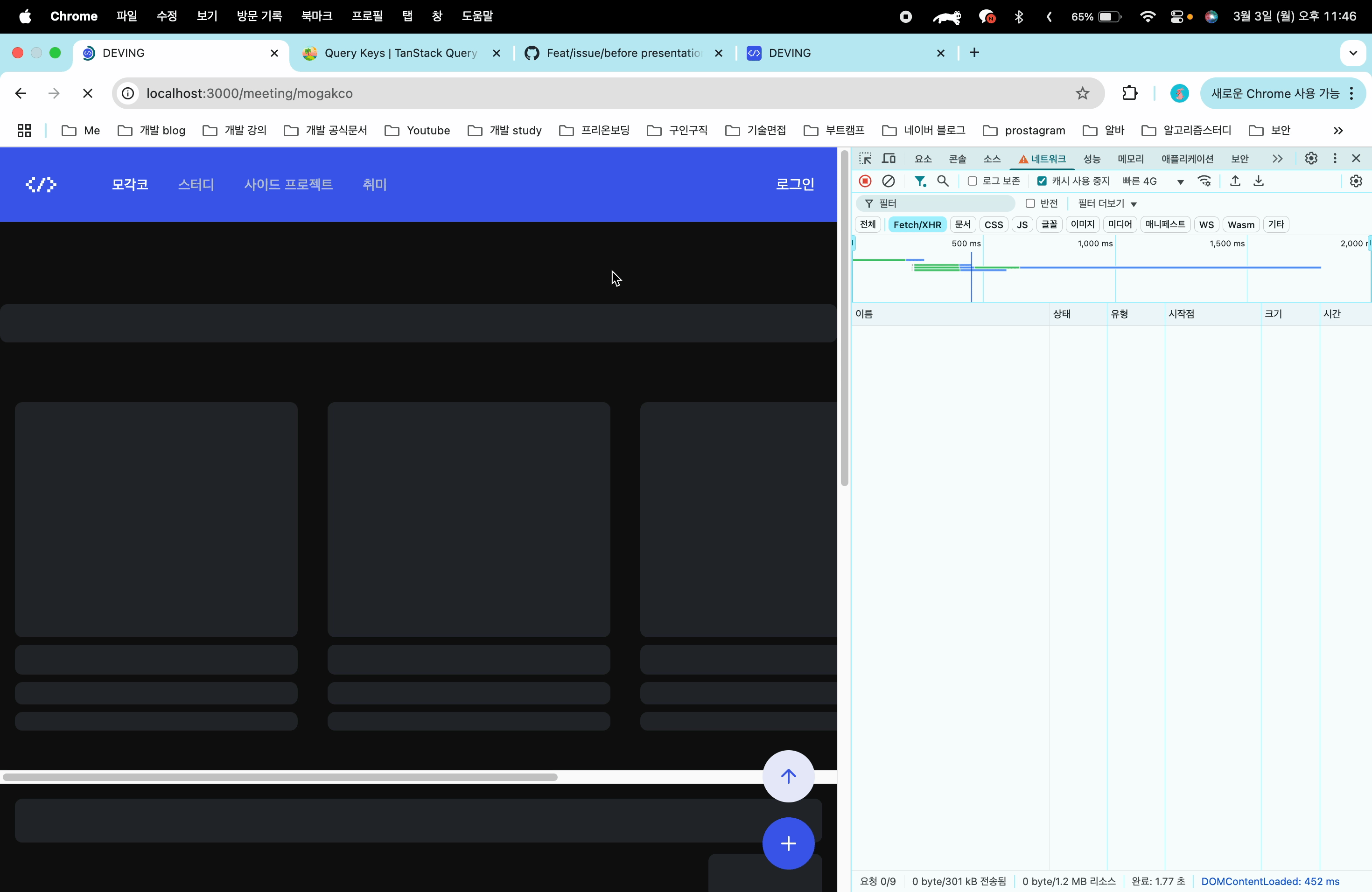Switch to the 콘솔 DevTools tab

tap(958, 159)
